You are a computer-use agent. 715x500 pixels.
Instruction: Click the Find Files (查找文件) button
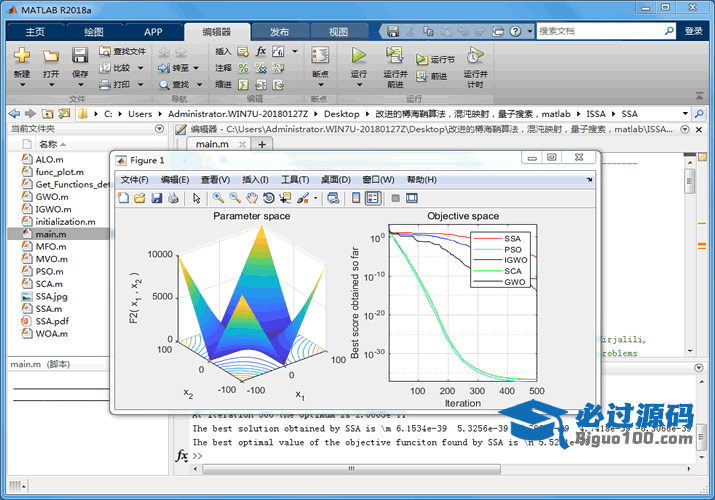[123, 51]
